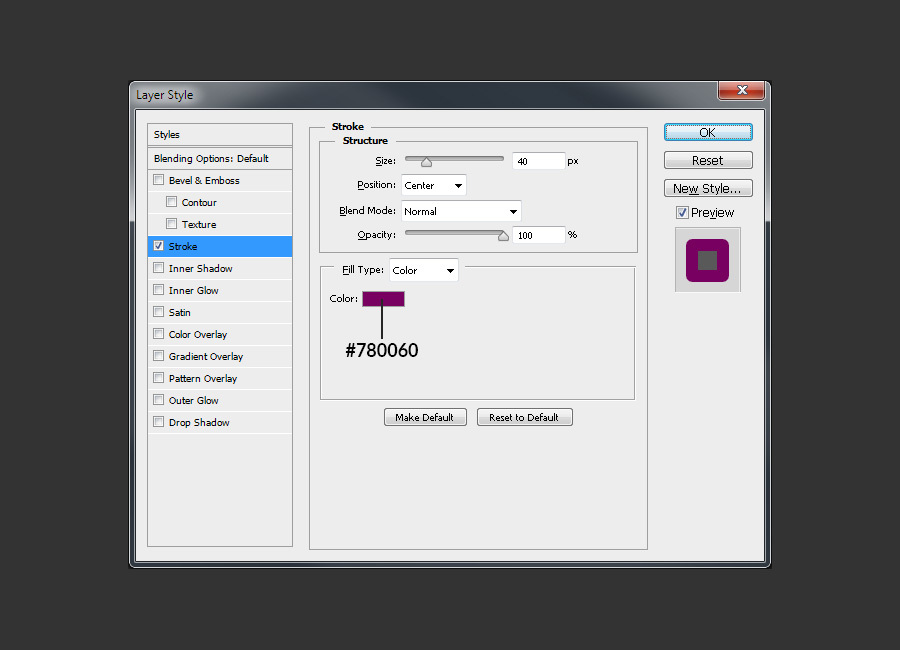Click the Make Default button

(x=425, y=417)
